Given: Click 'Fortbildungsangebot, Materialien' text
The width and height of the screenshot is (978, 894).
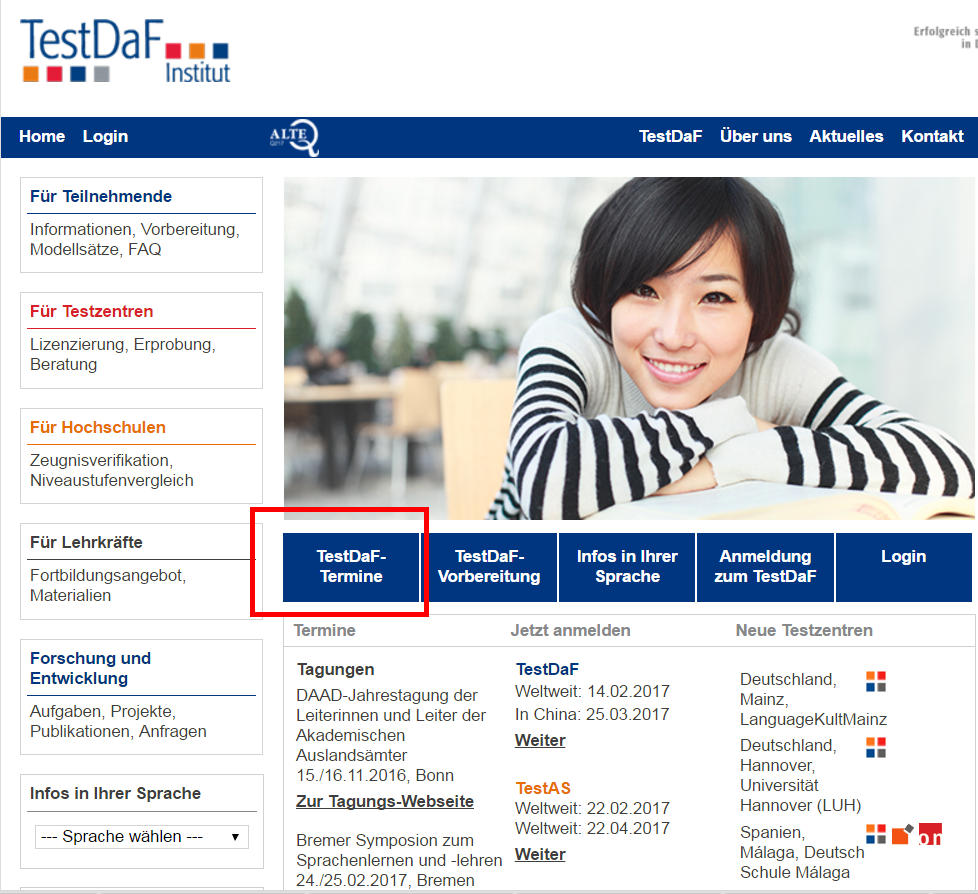Looking at the screenshot, I should [108, 585].
